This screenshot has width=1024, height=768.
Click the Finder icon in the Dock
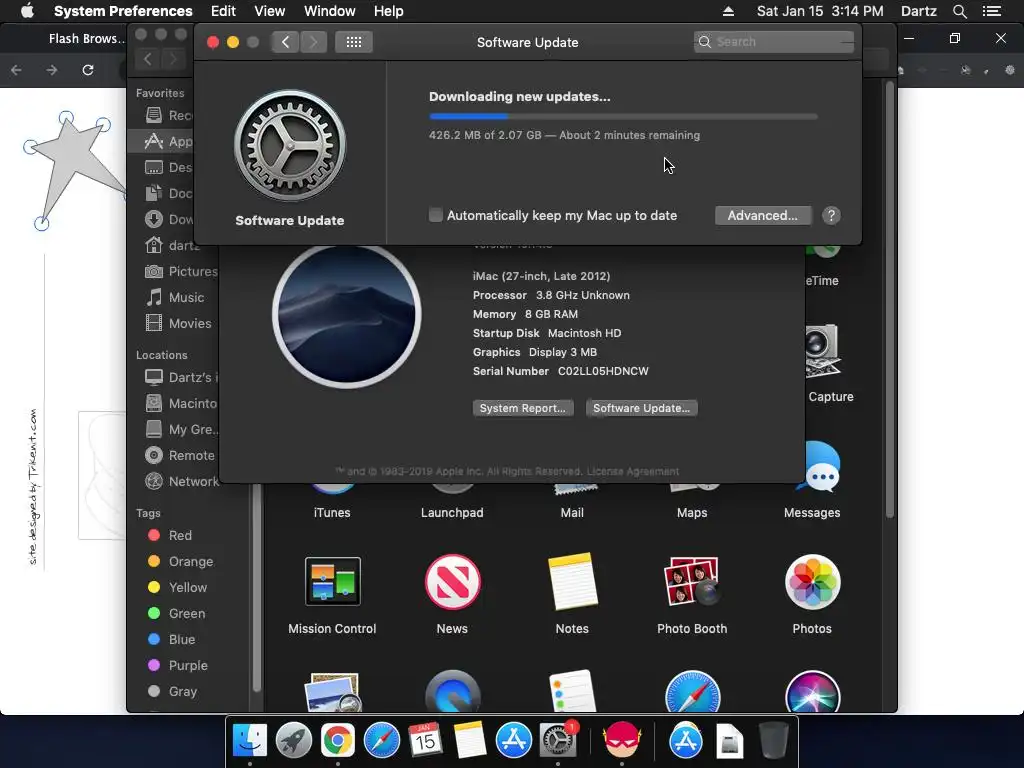(250, 741)
